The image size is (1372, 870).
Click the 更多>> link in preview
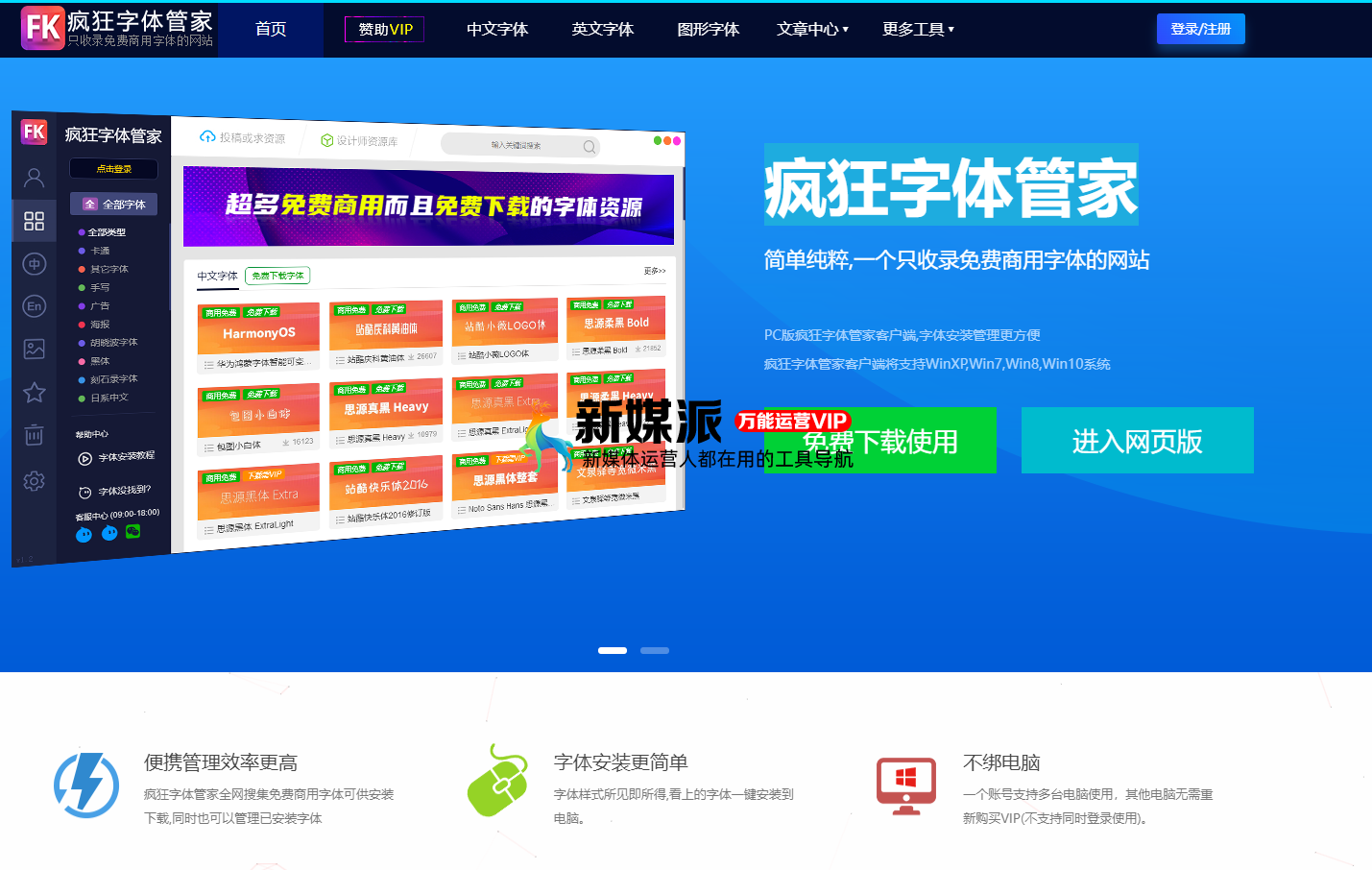pyautogui.click(x=655, y=271)
